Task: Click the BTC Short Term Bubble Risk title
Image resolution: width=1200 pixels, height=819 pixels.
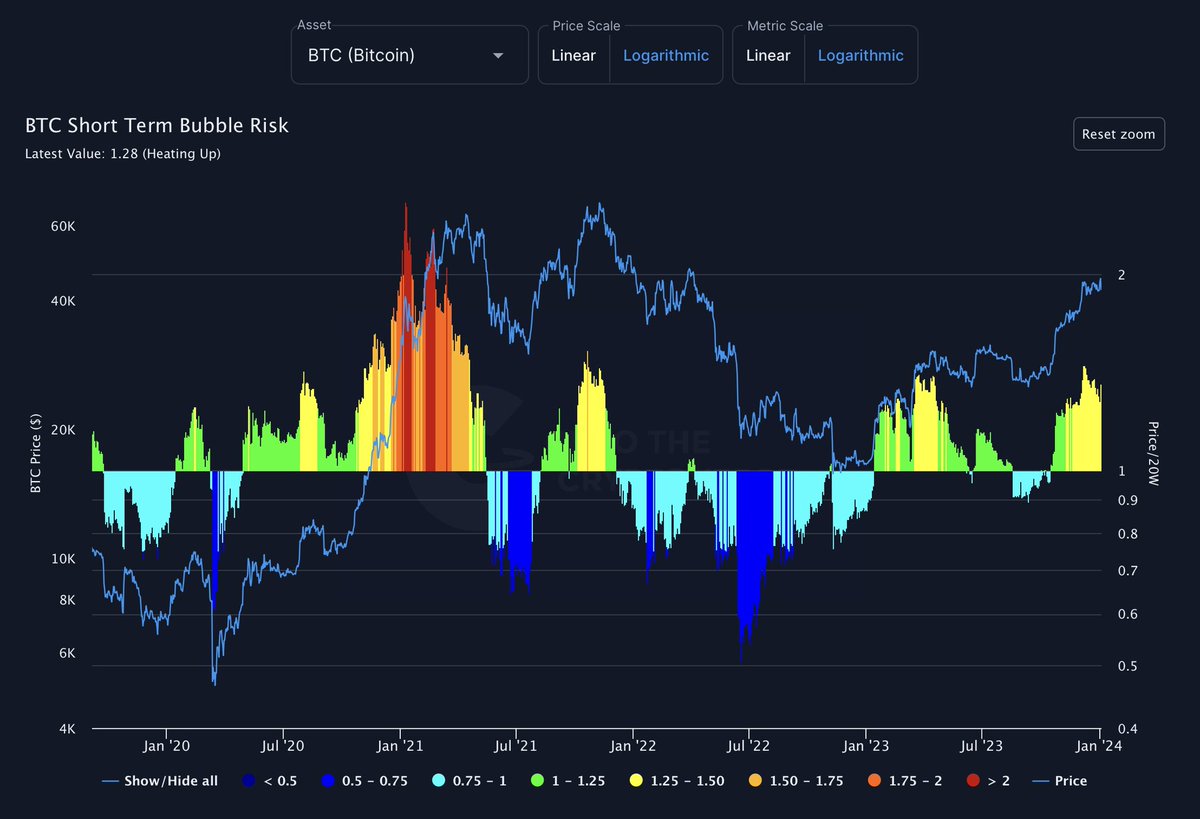Action: (x=157, y=126)
